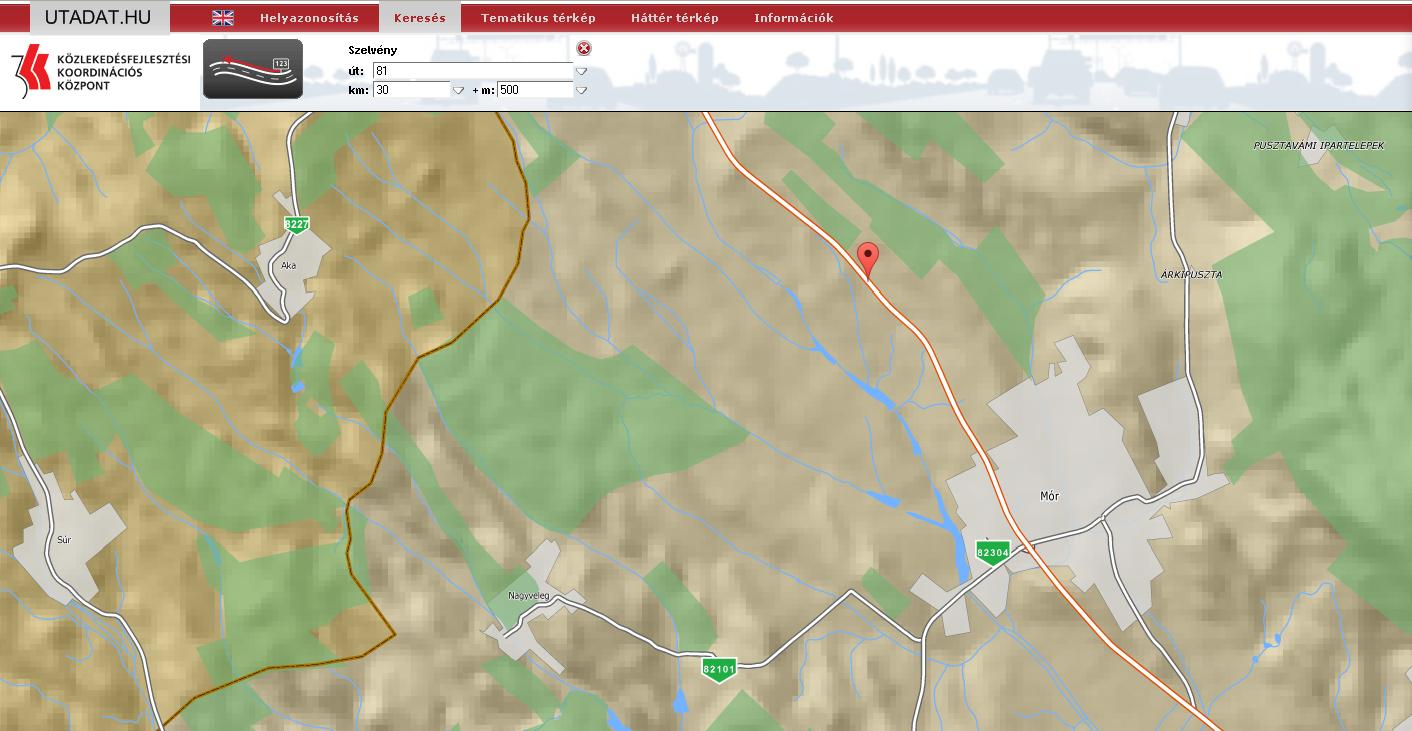The image size is (1412, 731).
Task: Switch to Tematikus térkép tab
Action: tap(538, 18)
